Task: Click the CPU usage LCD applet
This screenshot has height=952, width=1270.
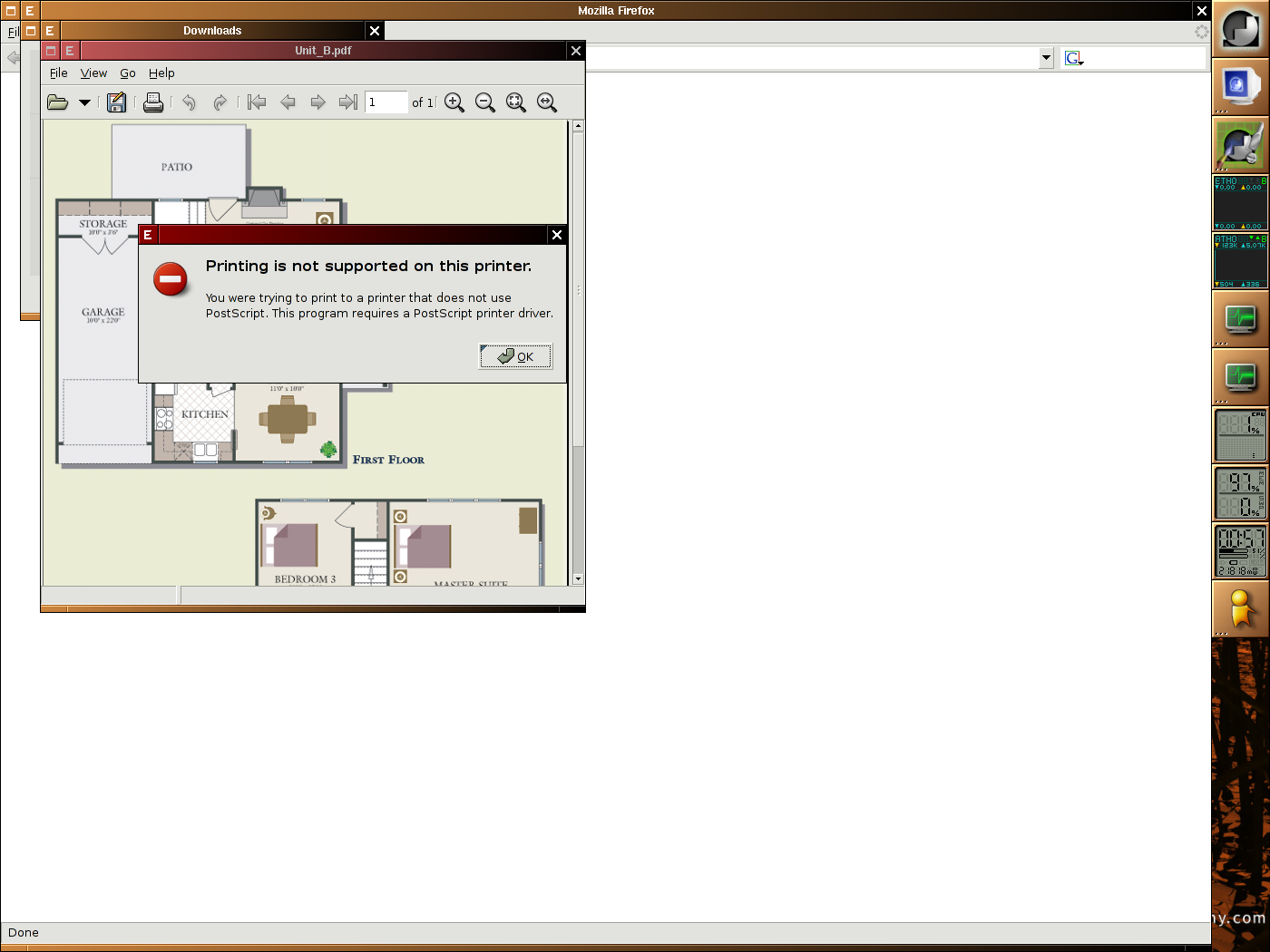Action: click(1240, 435)
